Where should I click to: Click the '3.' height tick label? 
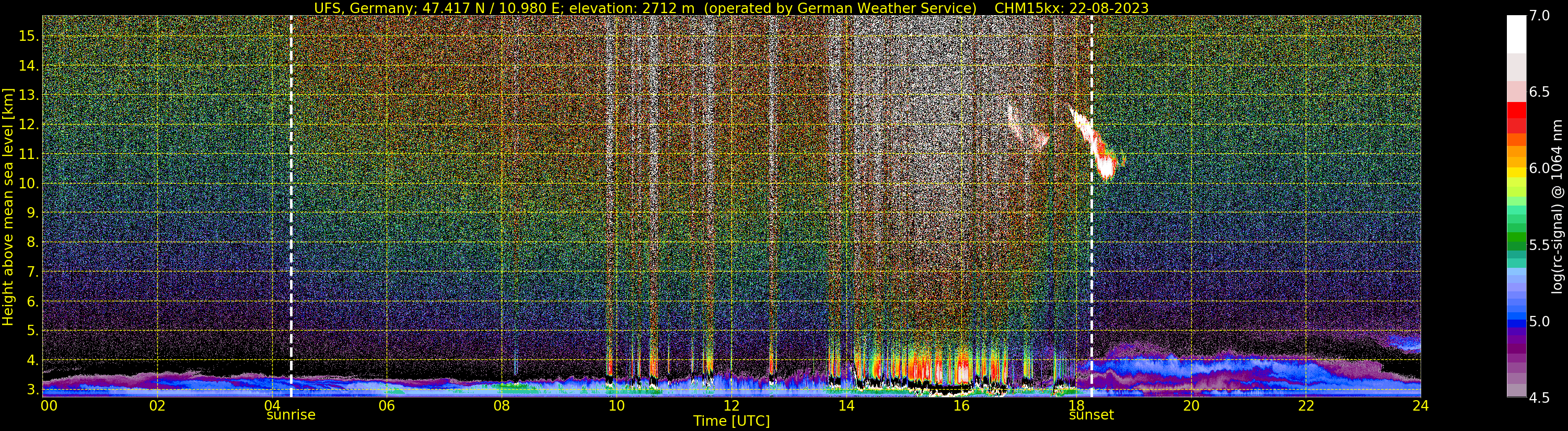(32, 389)
